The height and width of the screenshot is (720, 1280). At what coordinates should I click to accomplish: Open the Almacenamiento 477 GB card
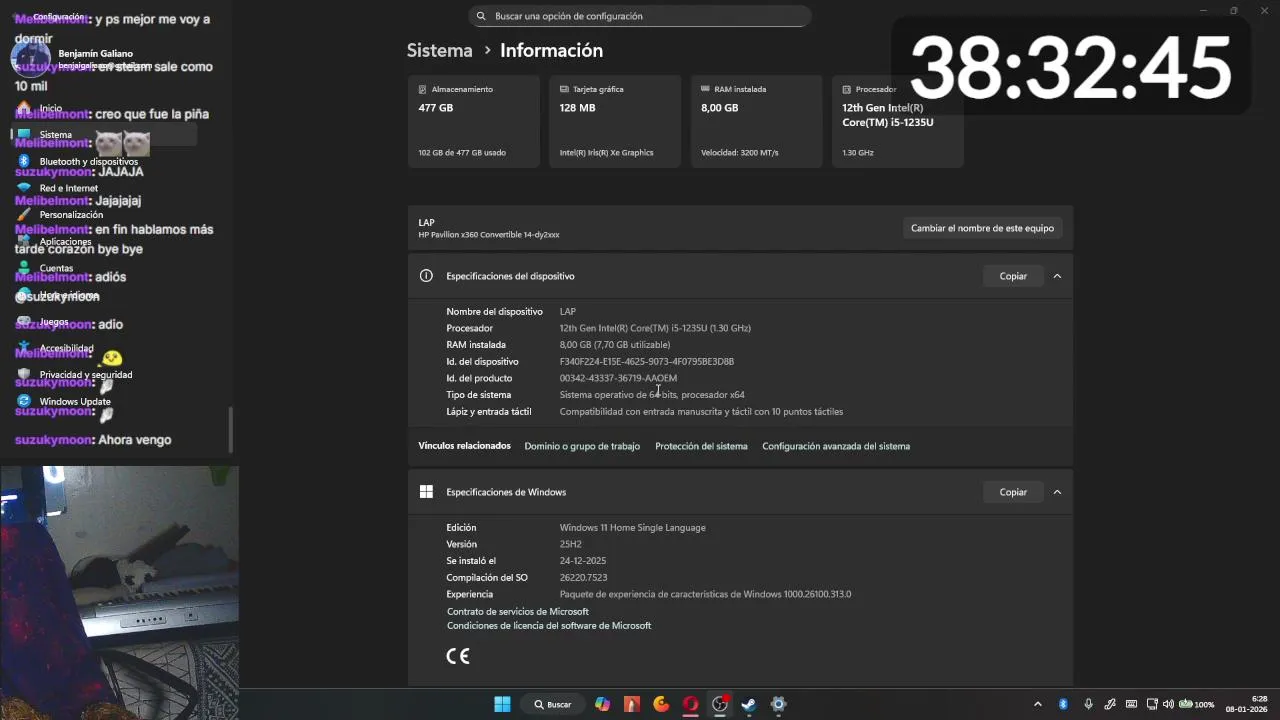[475, 121]
